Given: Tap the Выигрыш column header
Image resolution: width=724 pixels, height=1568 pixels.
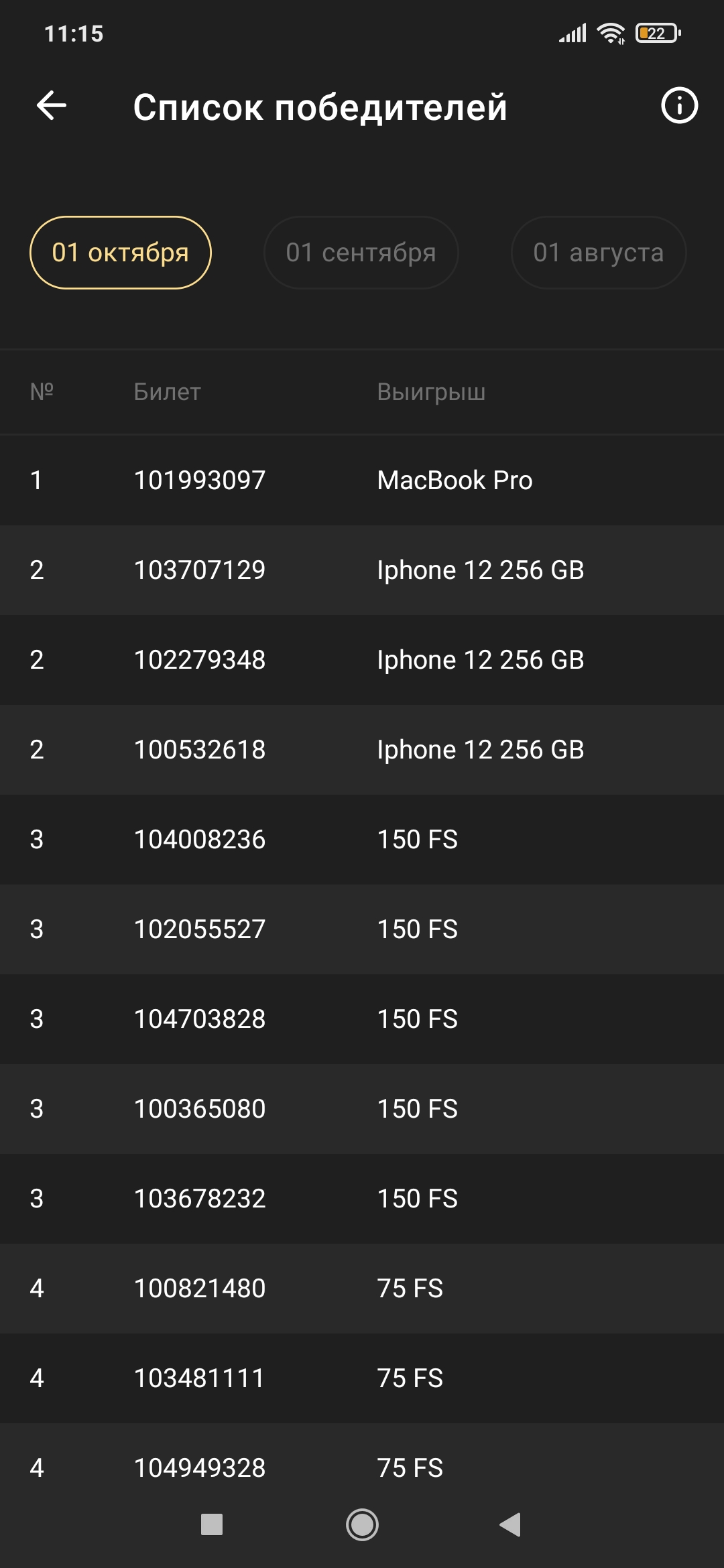Looking at the screenshot, I should pos(431,393).
